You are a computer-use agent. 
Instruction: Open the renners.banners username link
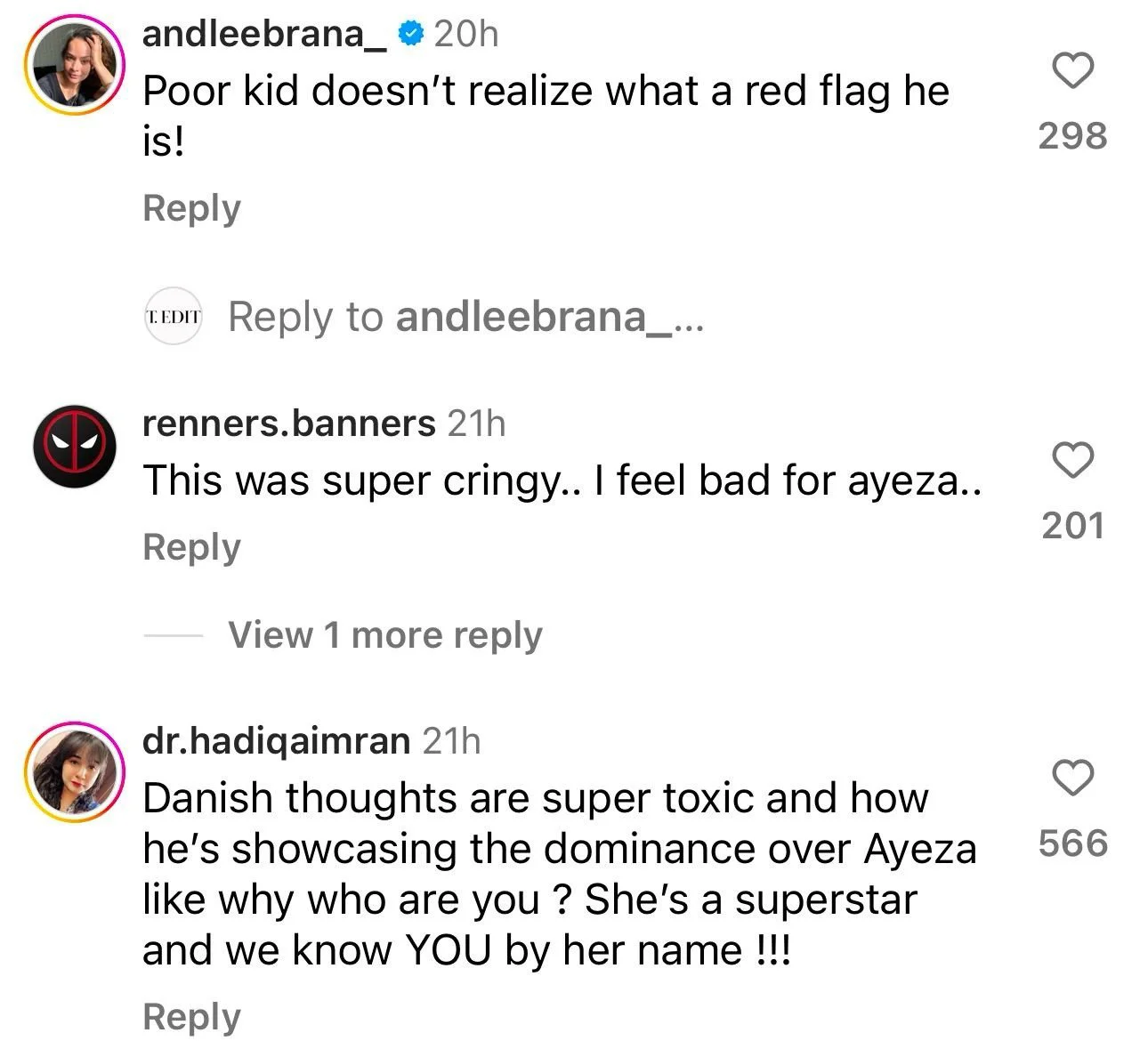[289, 423]
